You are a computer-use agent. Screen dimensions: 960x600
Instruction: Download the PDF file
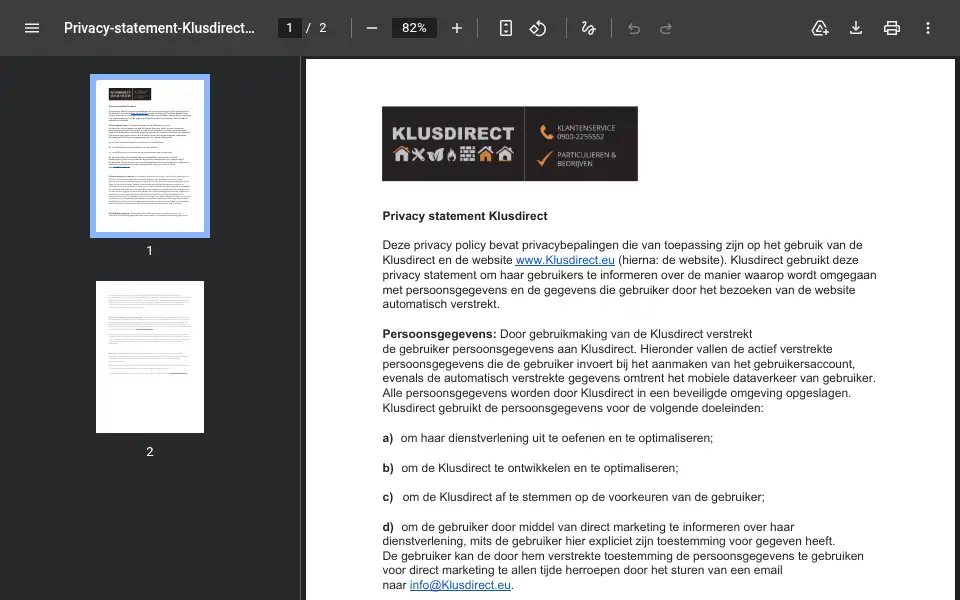click(856, 28)
